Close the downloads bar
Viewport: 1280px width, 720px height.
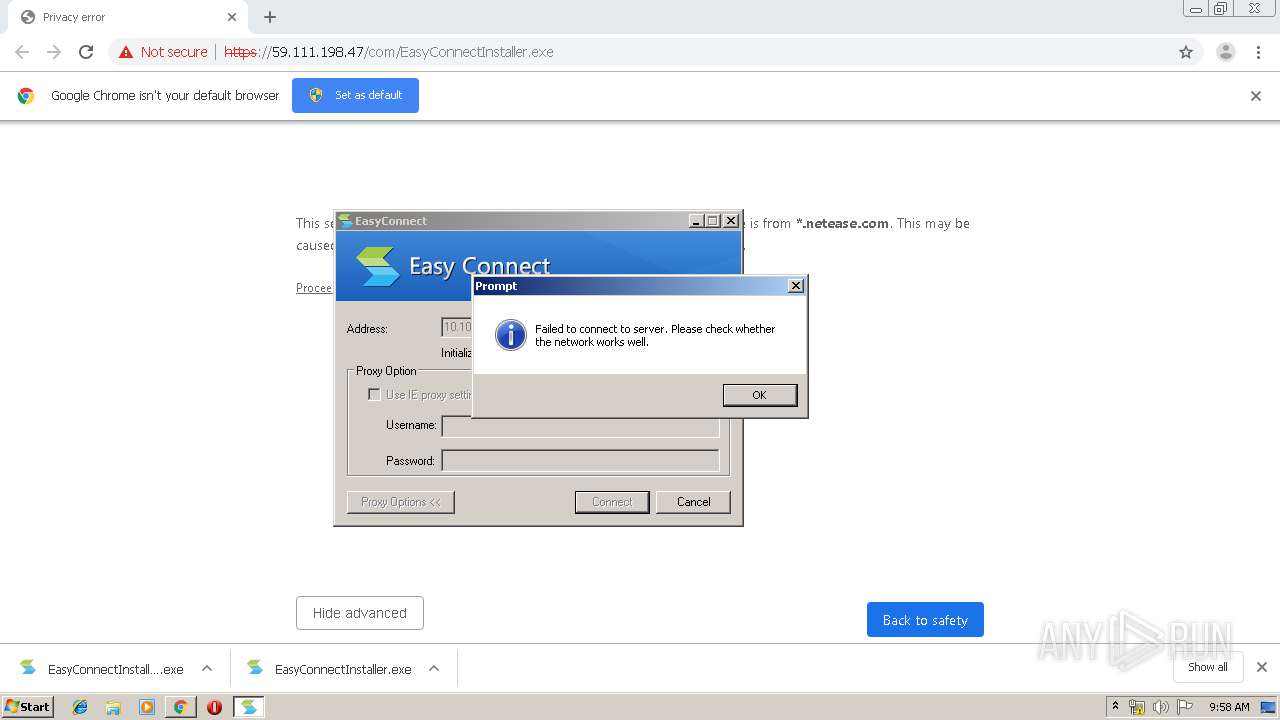pyautogui.click(x=1262, y=667)
